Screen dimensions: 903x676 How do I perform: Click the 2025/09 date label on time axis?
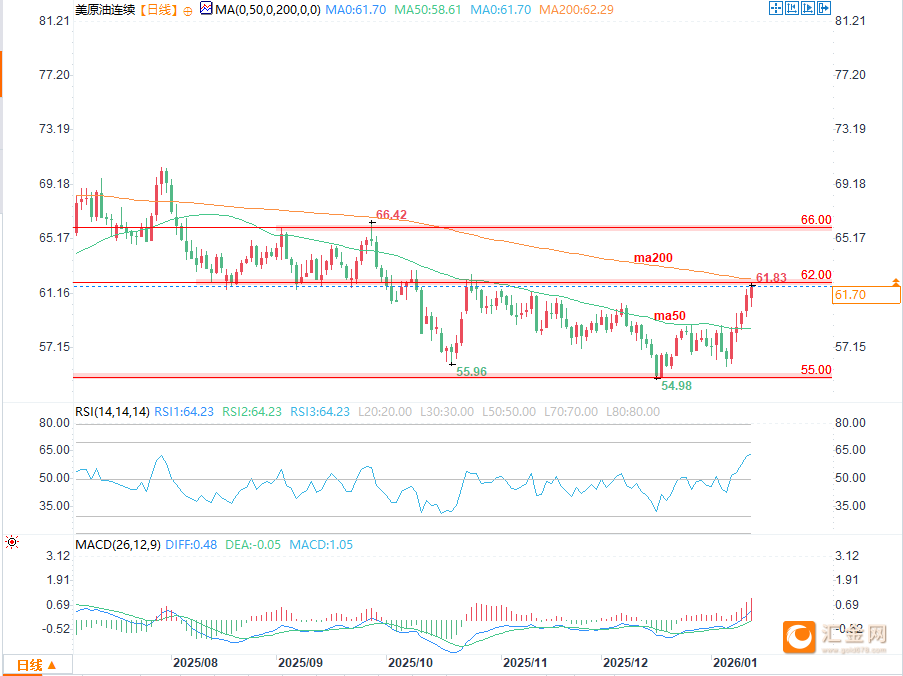point(300,663)
